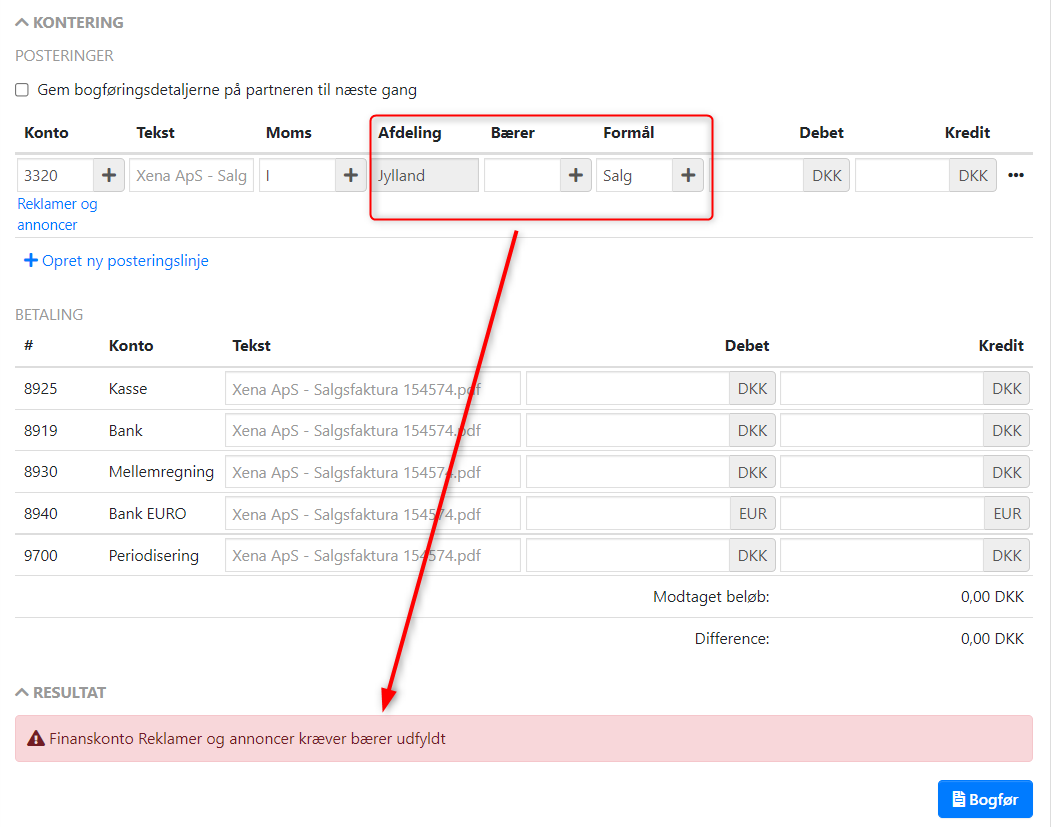Click the Debet field for Bank EURO
The image size is (1051, 827).
[627, 514]
